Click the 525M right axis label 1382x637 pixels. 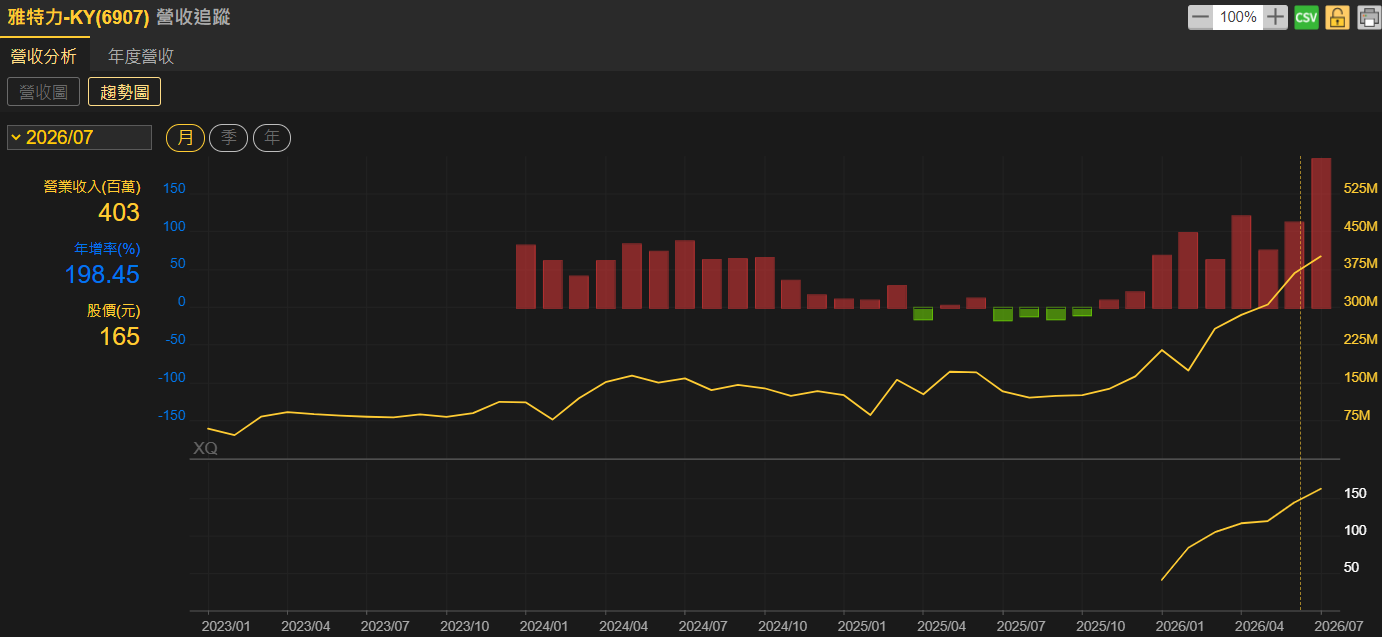(x=1361, y=189)
